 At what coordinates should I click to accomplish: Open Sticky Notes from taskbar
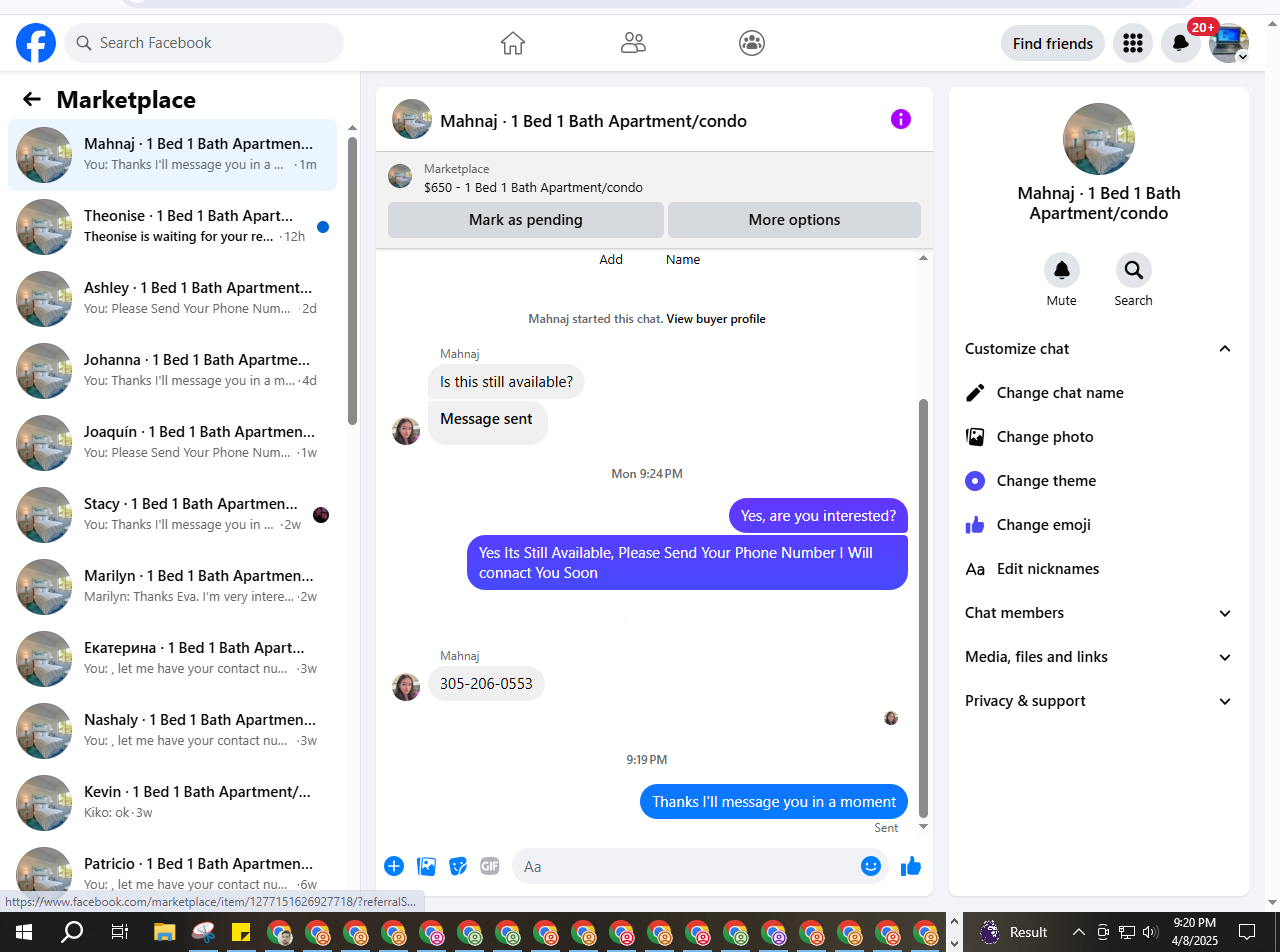pyautogui.click(x=241, y=932)
